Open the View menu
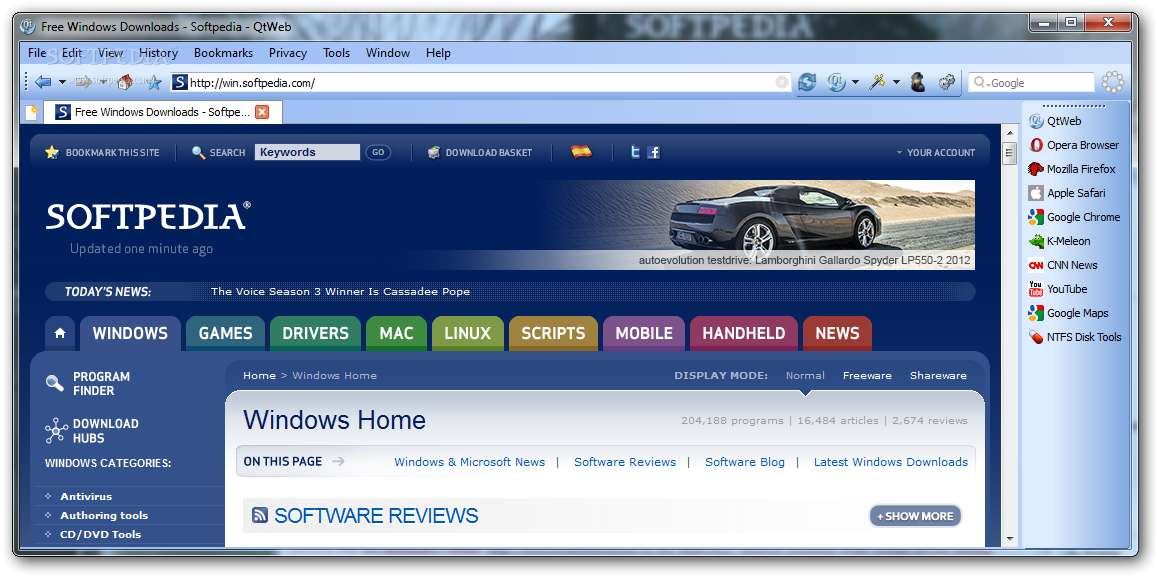Image resolution: width=1159 pixels, height=577 pixels. (x=110, y=52)
